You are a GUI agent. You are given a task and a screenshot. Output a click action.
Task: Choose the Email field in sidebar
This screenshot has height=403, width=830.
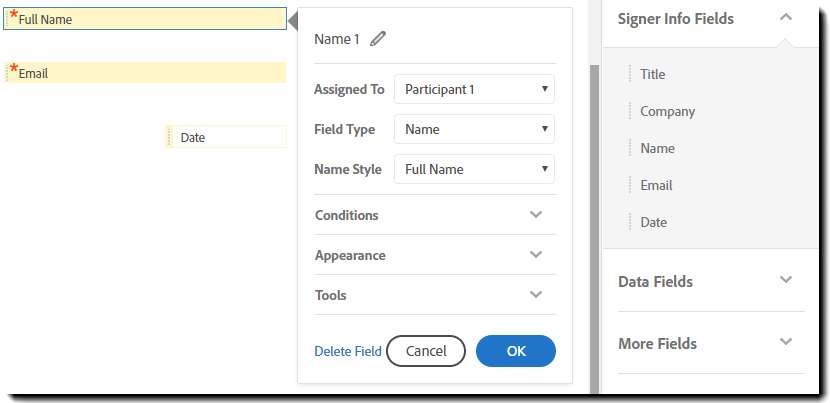(x=656, y=185)
